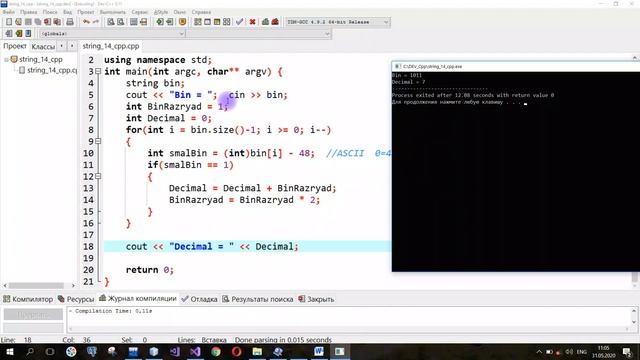Viewport: 640px width, 360px height.
Task: Click the Print toolbar icon
Action: (70, 22)
